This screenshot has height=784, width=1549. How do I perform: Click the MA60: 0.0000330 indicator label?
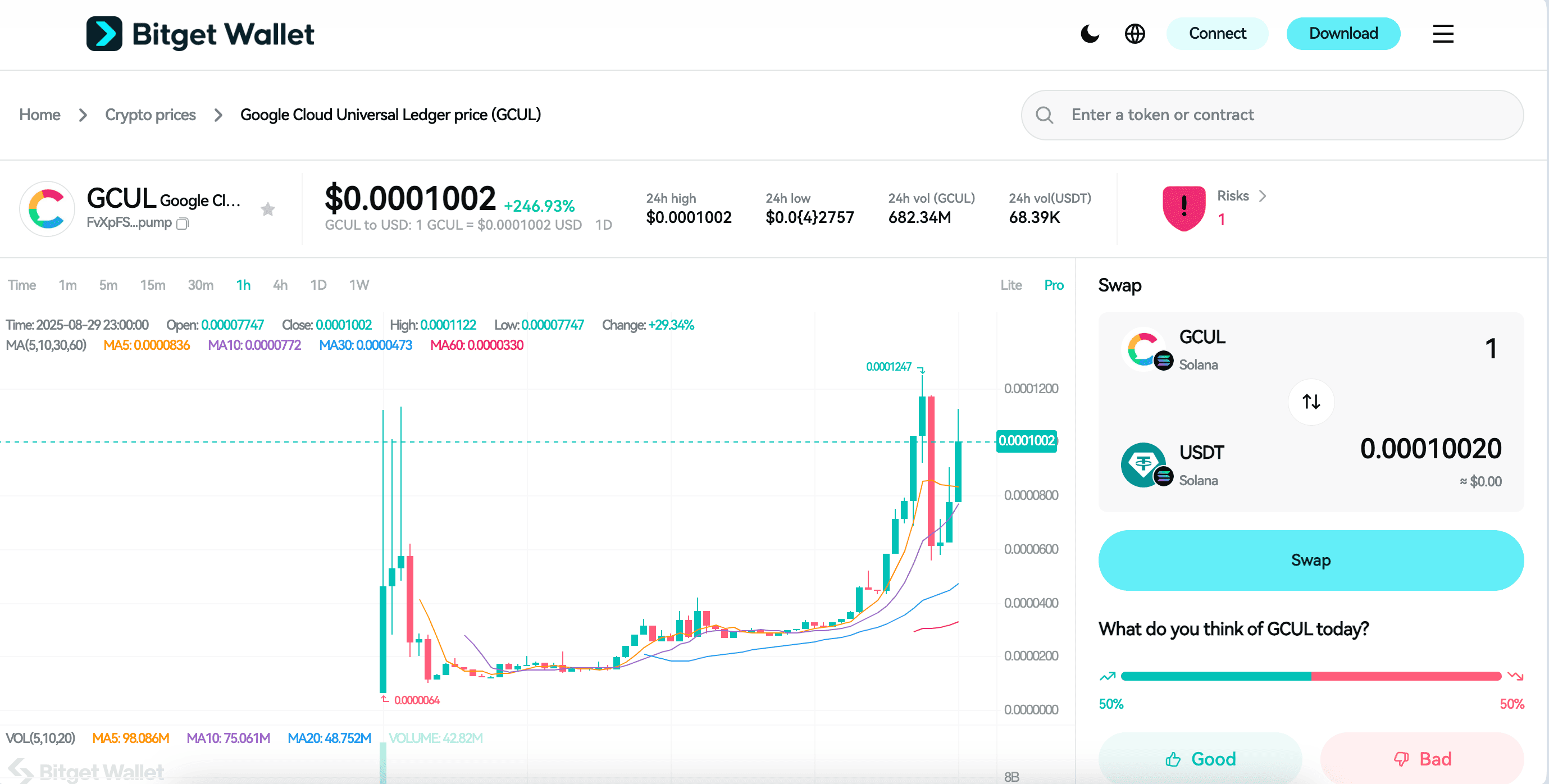point(477,345)
